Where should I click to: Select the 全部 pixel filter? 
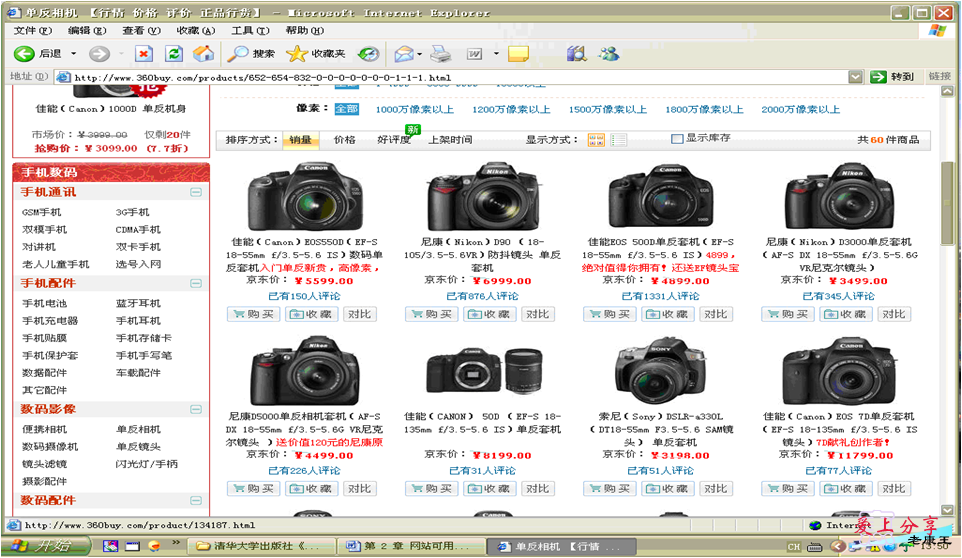(x=347, y=109)
